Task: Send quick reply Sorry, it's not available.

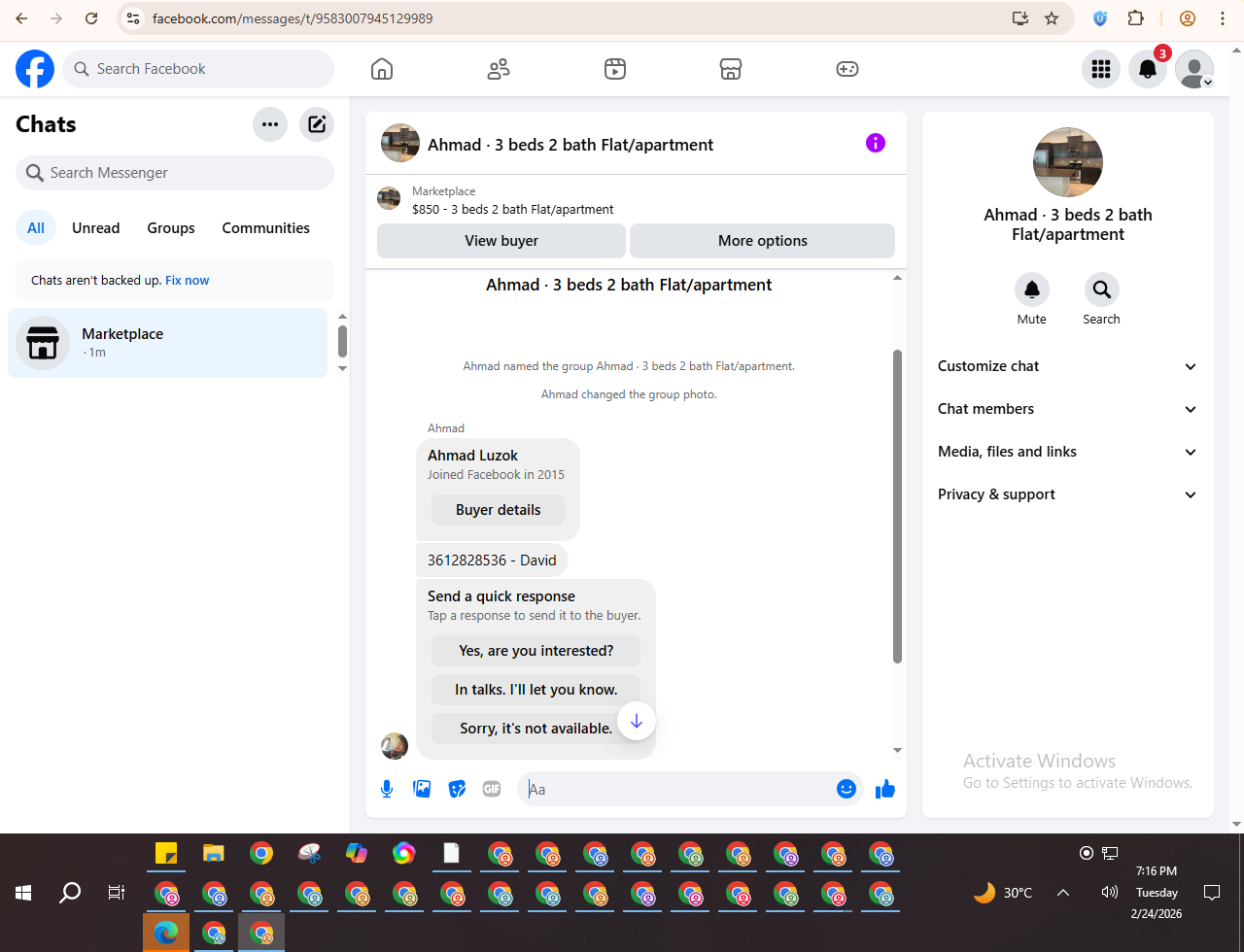Action: coord(536,729)
